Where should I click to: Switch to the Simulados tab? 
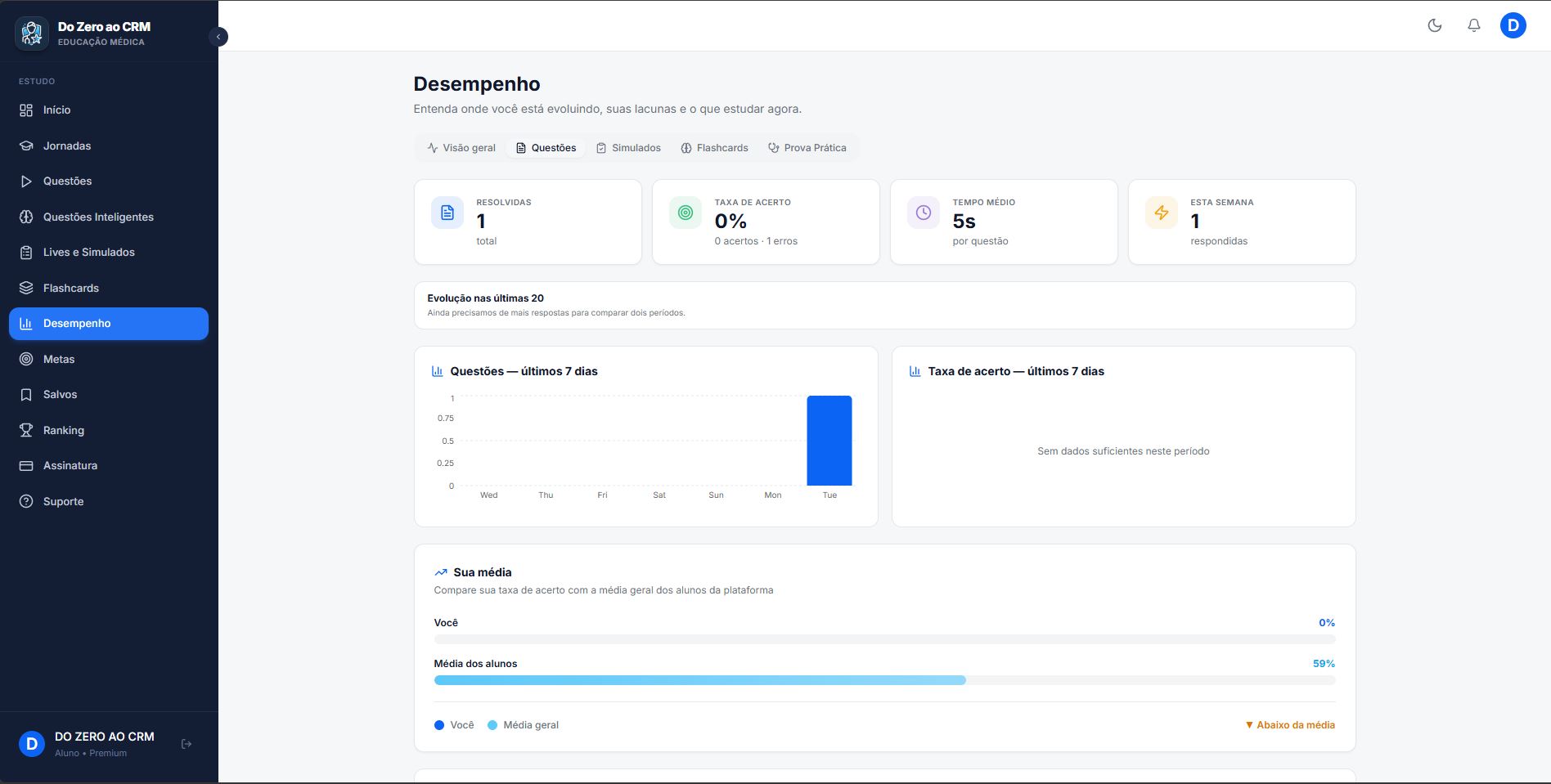tap(628, 148)
